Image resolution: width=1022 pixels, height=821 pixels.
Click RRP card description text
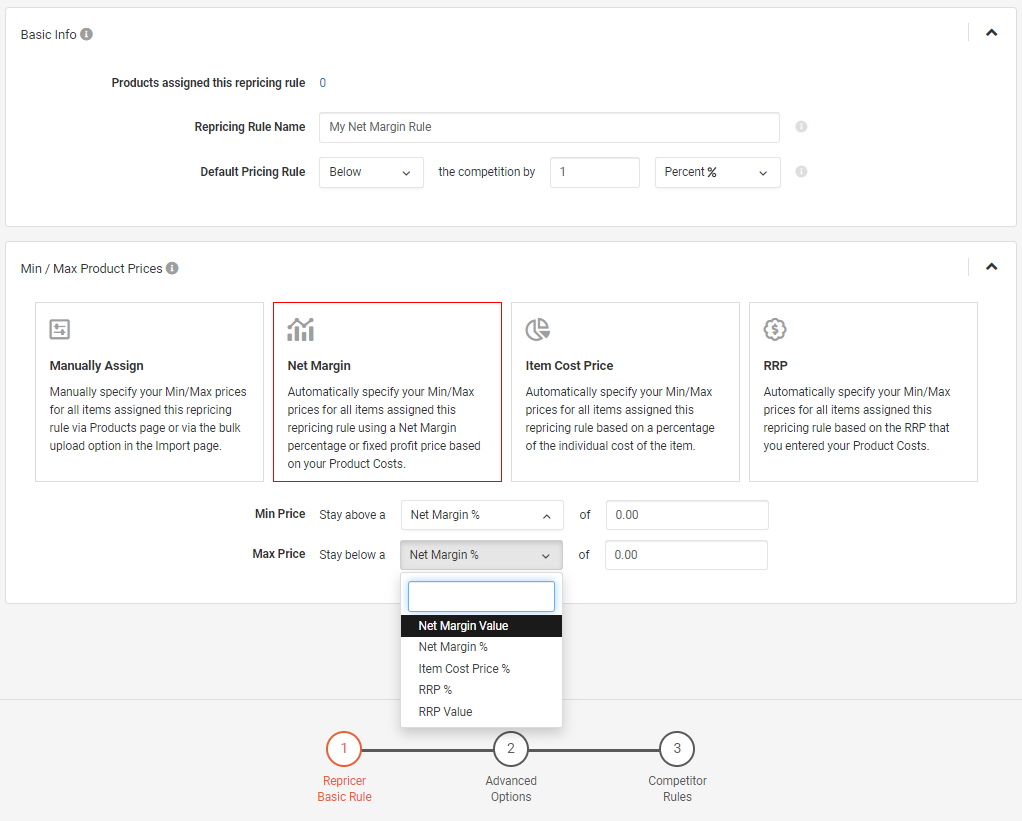tap(856, 418)
